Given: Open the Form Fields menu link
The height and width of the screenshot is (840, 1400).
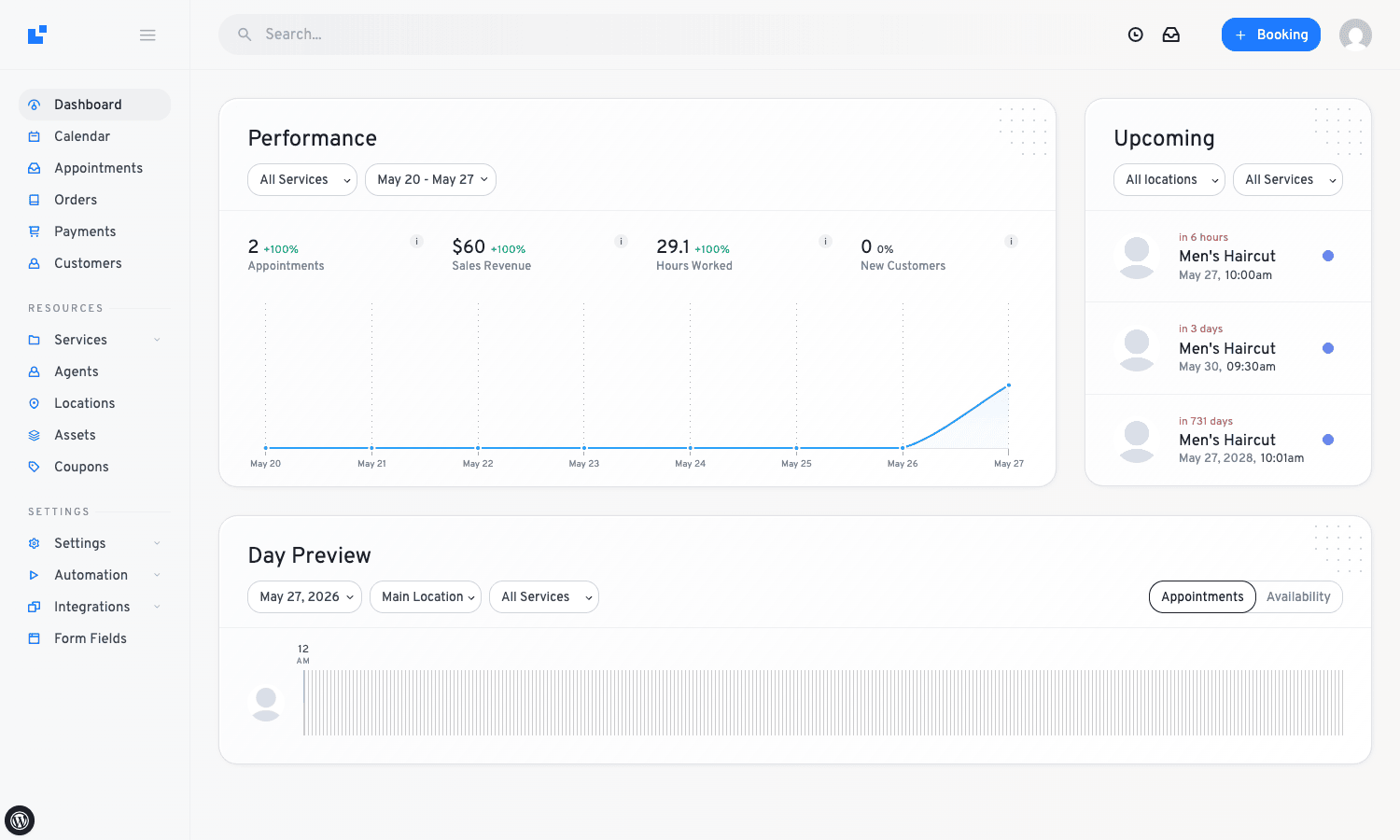Looking at the screenshot, I should 94,638.
